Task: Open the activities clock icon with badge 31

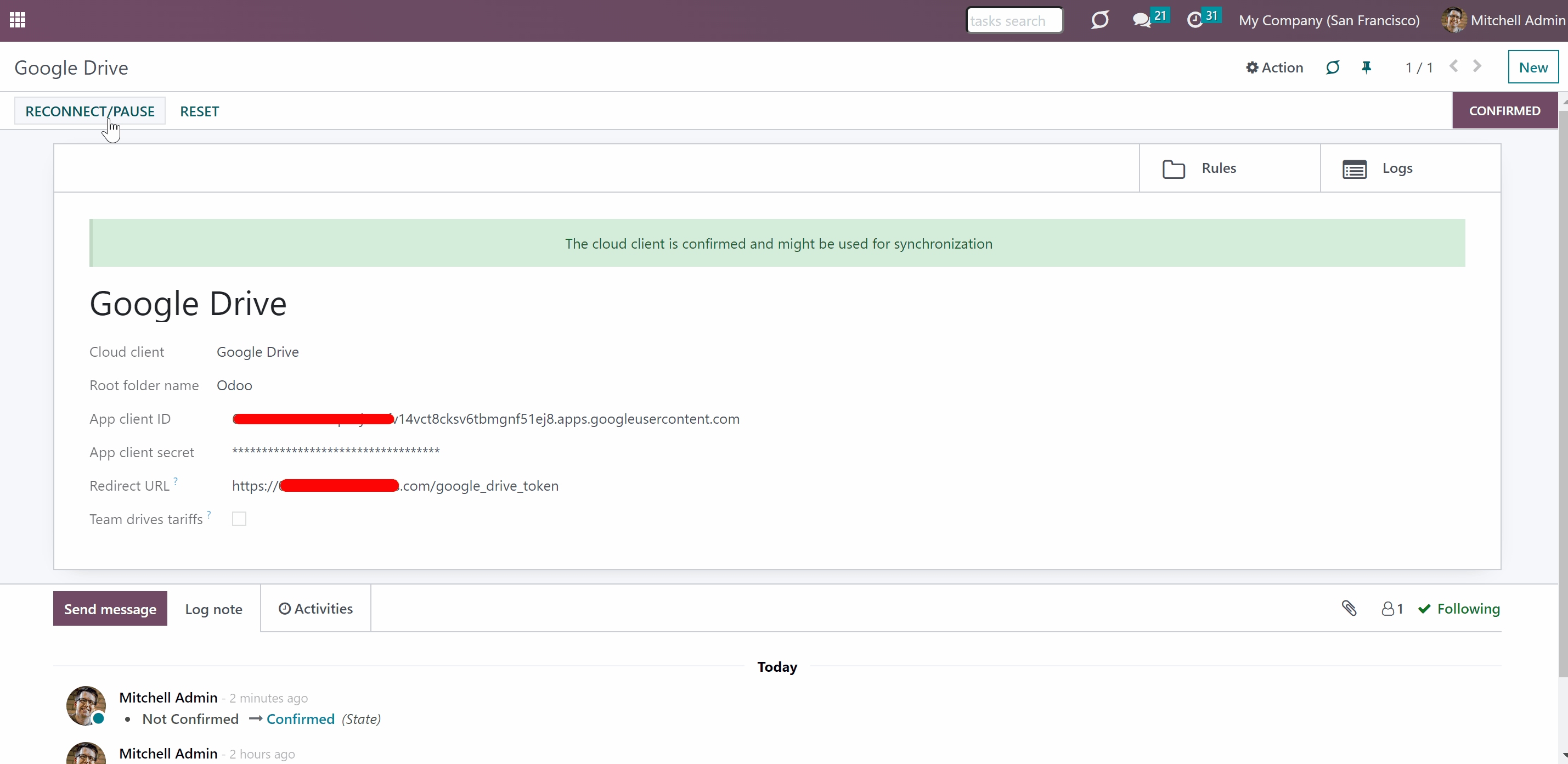Action: [1203, 19]
